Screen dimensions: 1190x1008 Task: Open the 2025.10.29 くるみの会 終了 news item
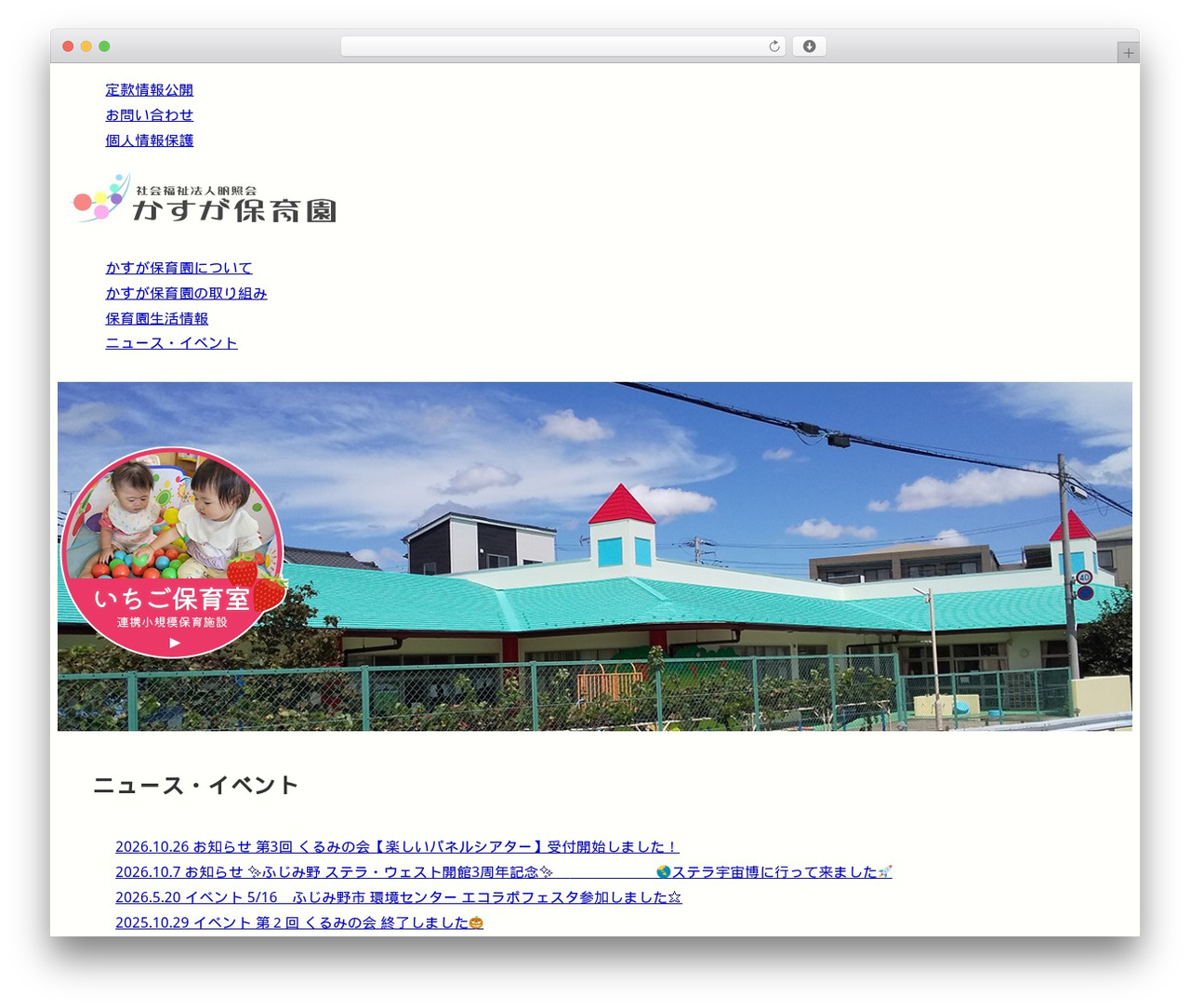click(x=299, y=922)
